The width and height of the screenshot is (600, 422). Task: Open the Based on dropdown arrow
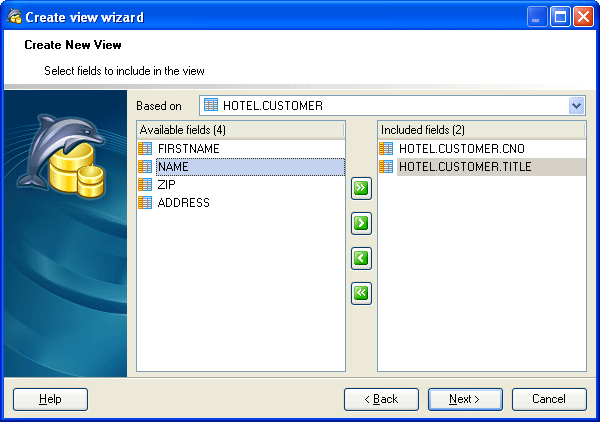[576, 106]
